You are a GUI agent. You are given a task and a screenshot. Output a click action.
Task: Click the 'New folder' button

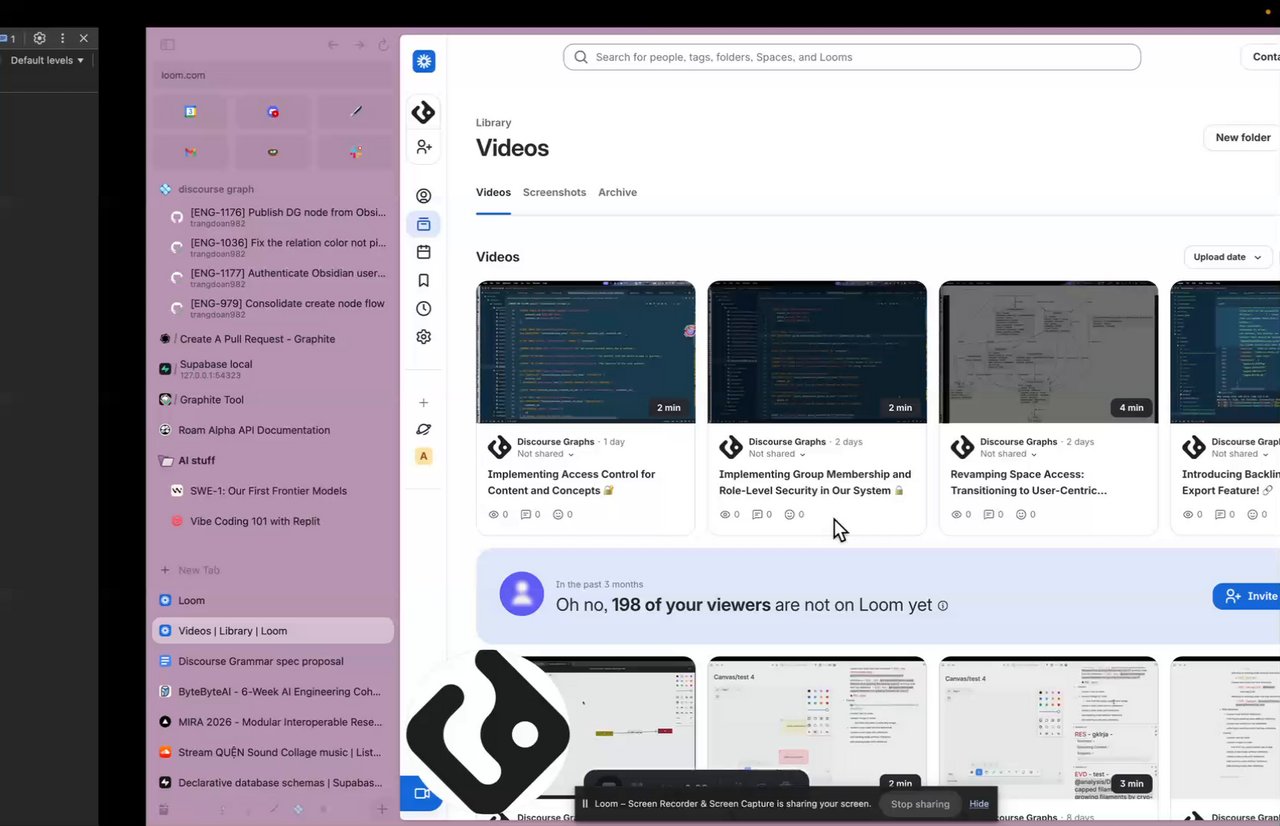click(1243, 138)
